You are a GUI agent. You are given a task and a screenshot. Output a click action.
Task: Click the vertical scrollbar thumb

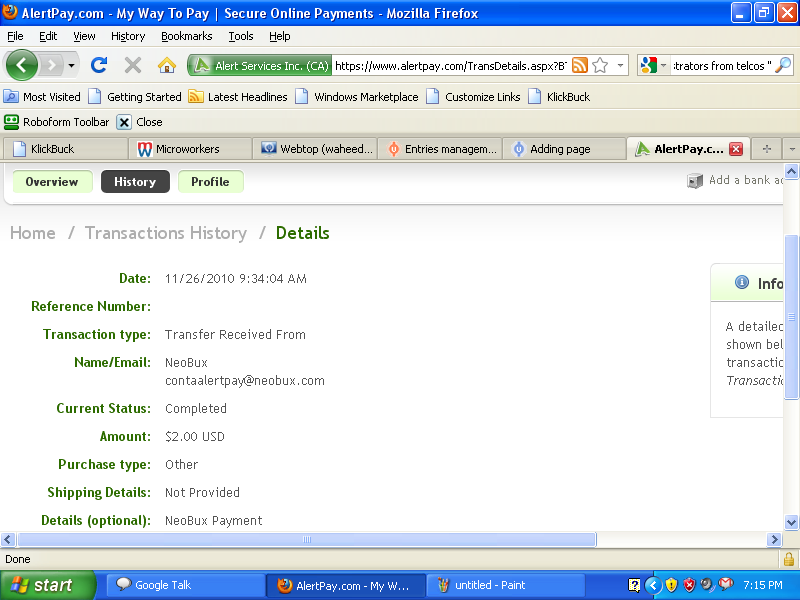pyautogui.click(x=791, y=316)
